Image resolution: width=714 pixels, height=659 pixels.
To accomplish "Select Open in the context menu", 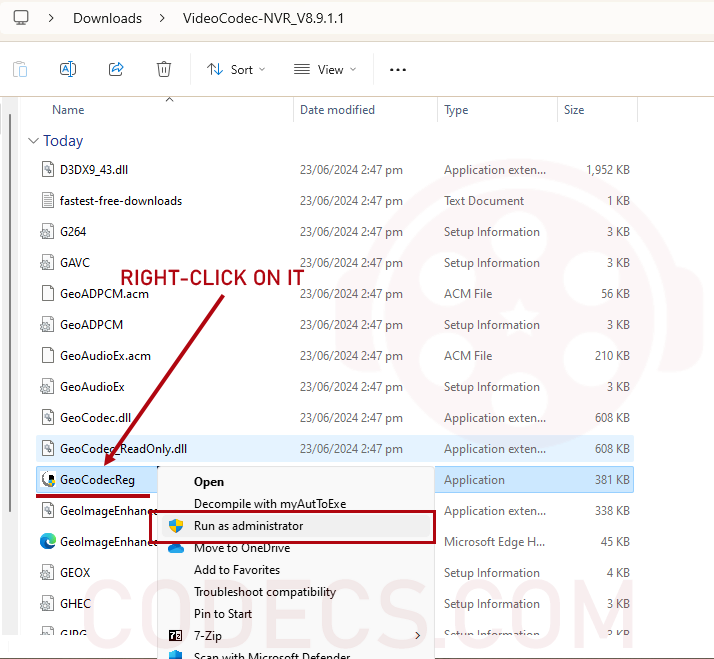I will pyautogui.click(x=209, y=481).
